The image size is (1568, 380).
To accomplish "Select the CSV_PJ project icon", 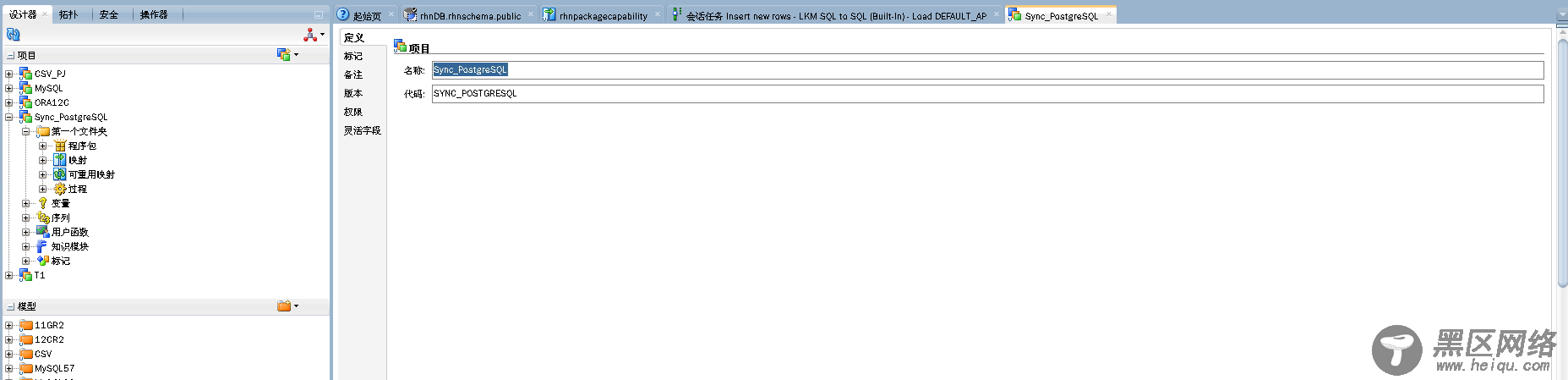I will click(26, 74).
